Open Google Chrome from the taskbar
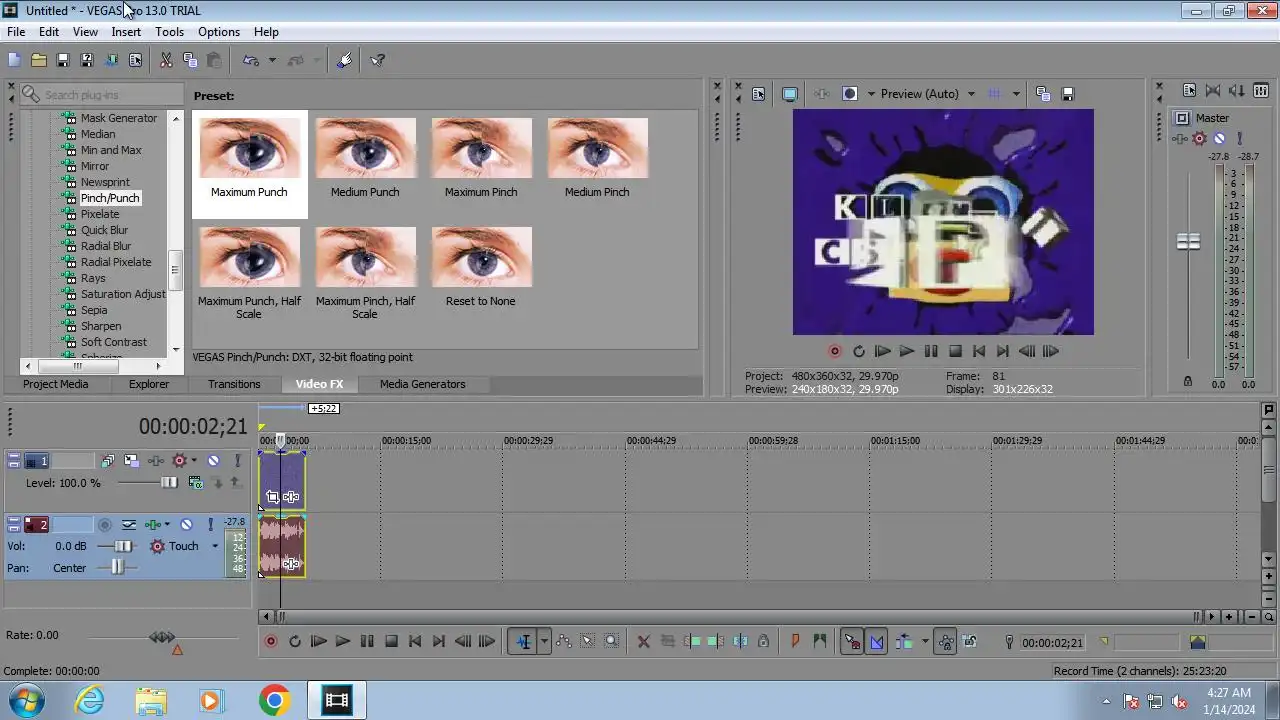The image size is (1280, 720). point(274,701)
